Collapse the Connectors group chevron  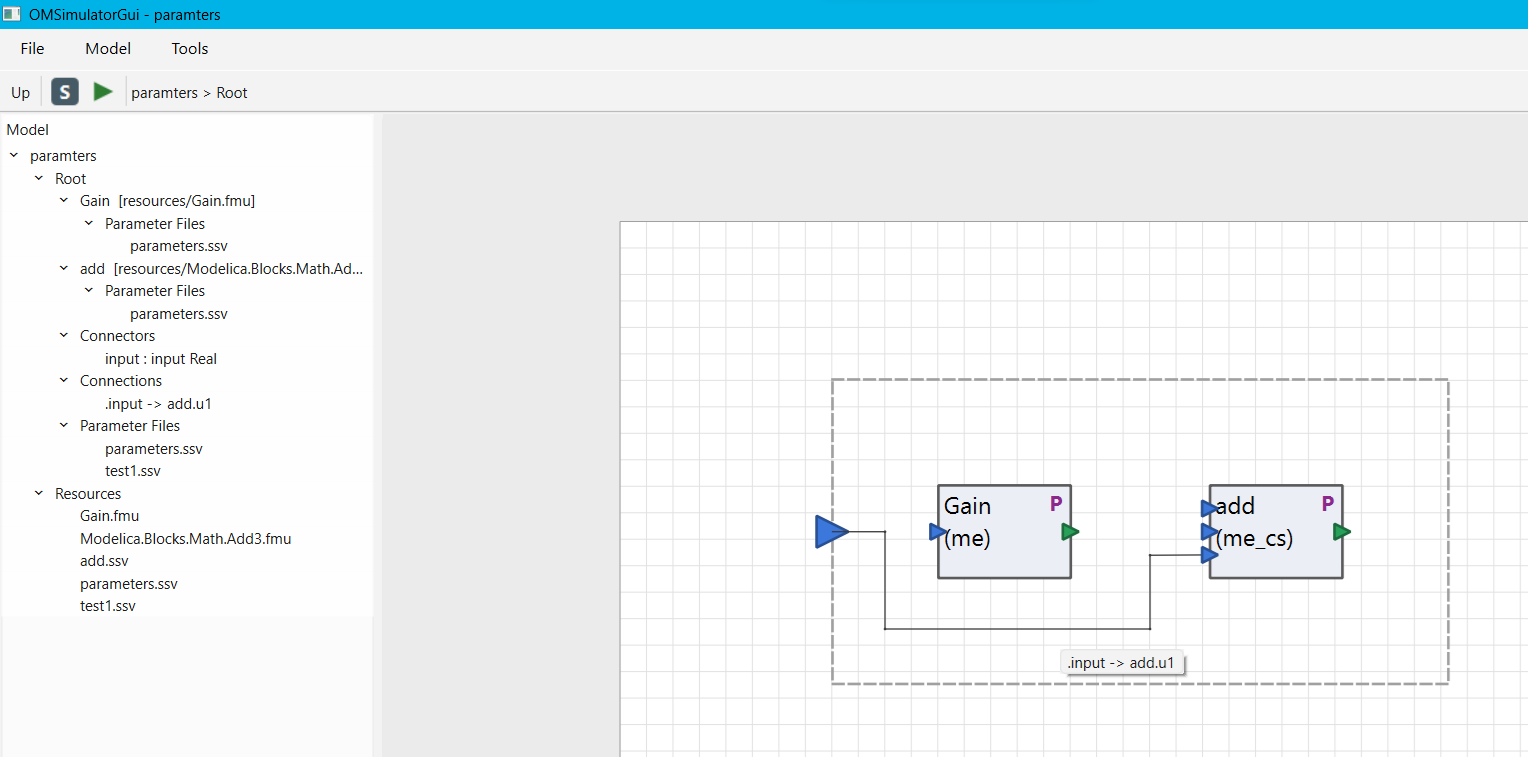coord(64,336)
